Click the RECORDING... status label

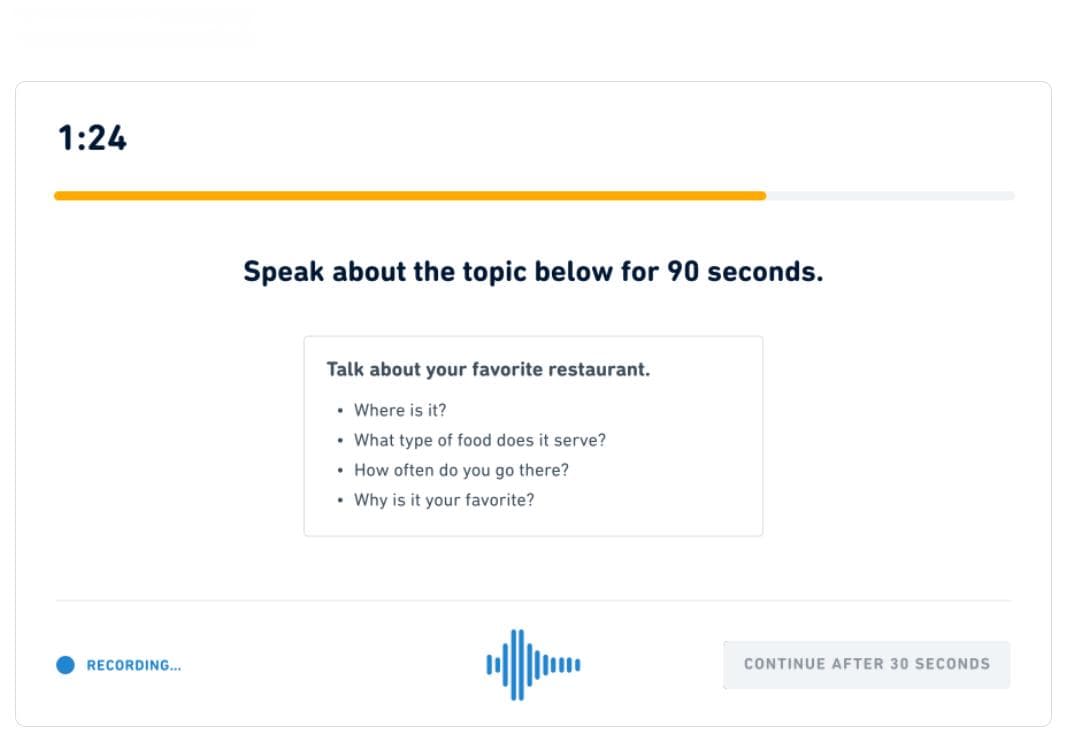pos(134,666)
